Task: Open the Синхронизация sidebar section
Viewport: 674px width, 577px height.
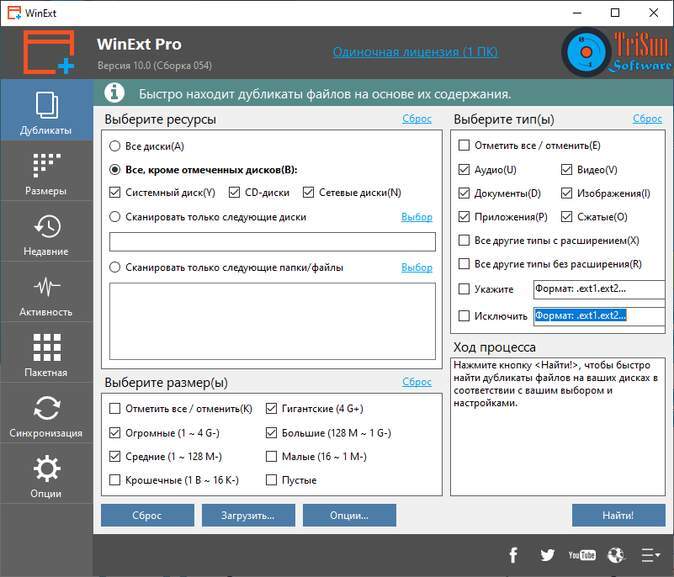Action: pos(46,415)
